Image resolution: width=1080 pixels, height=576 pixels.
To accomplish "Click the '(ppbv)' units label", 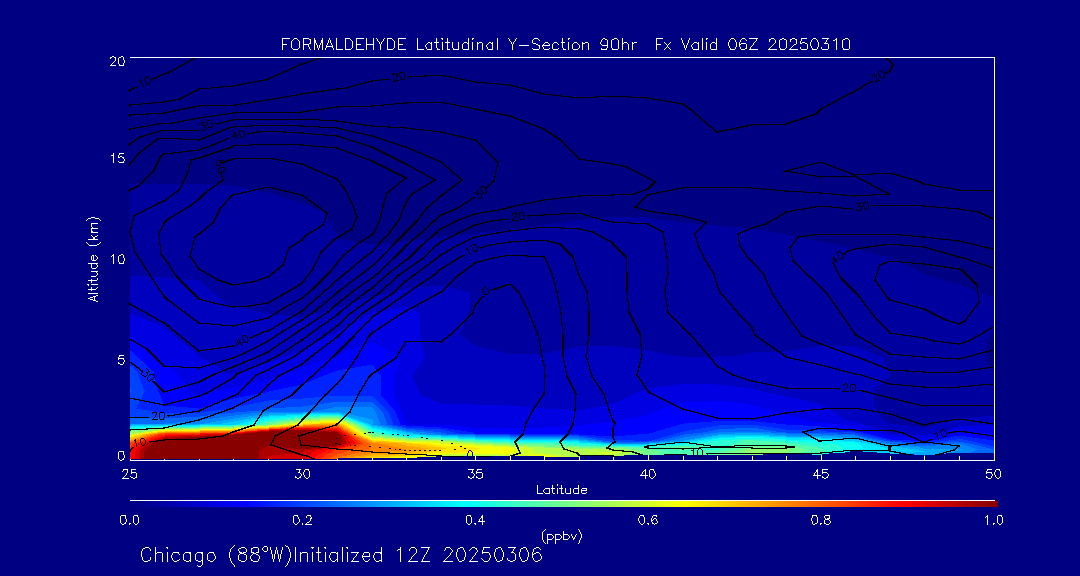I will tap(561, 536).
